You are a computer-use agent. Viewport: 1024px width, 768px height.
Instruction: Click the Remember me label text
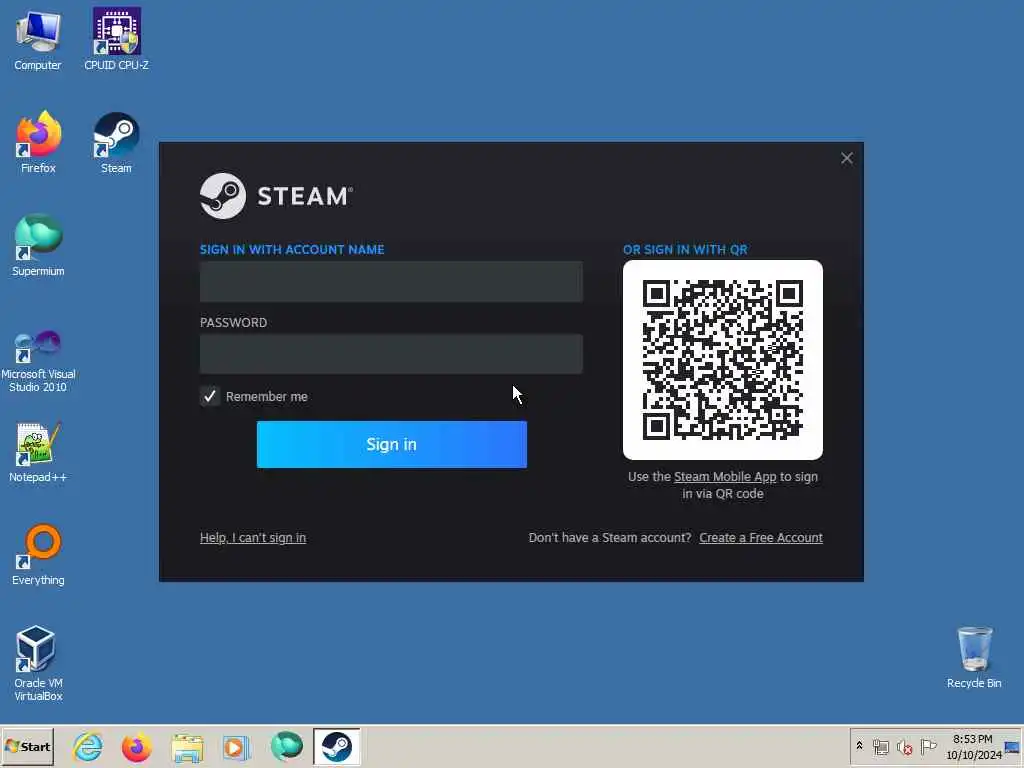tap(266, 396)
